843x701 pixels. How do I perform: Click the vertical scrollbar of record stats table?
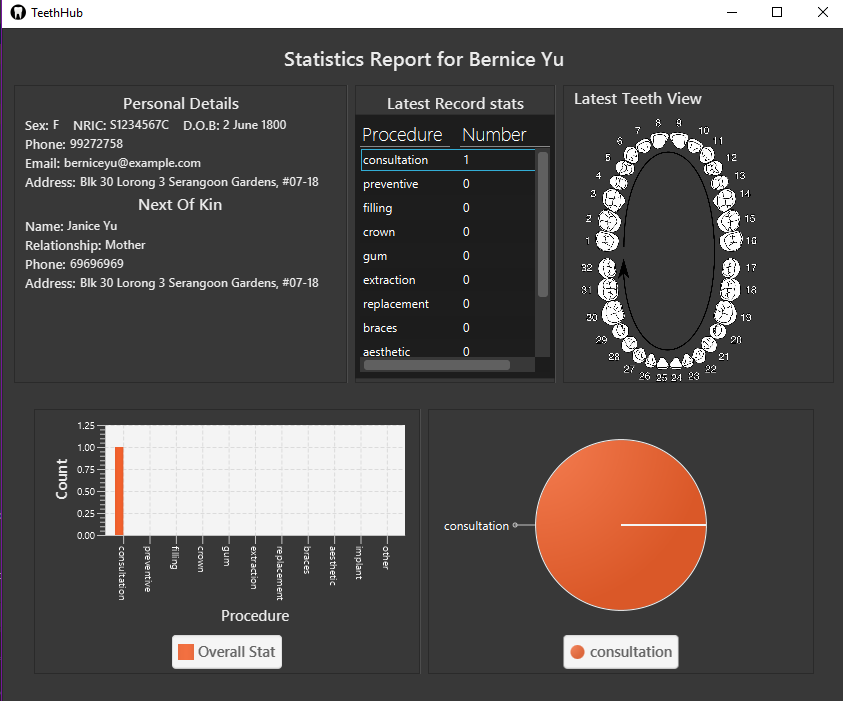543,224
